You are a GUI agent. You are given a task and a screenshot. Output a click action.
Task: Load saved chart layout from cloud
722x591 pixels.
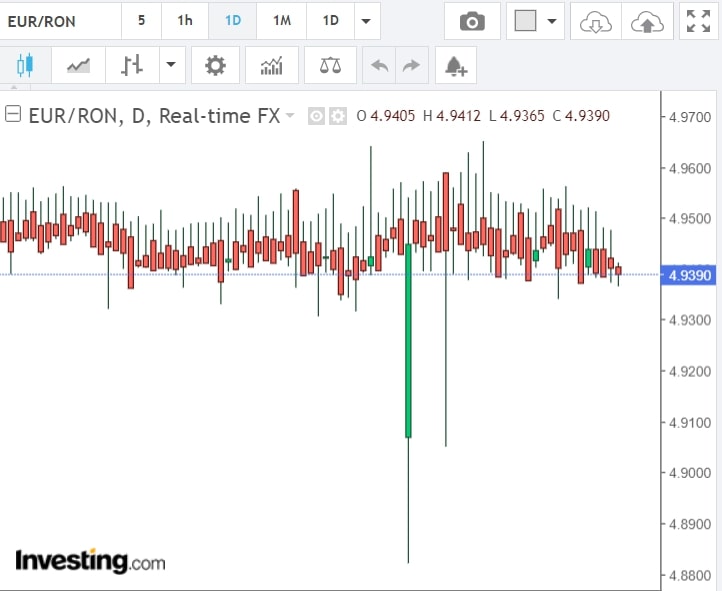(596, 21)
